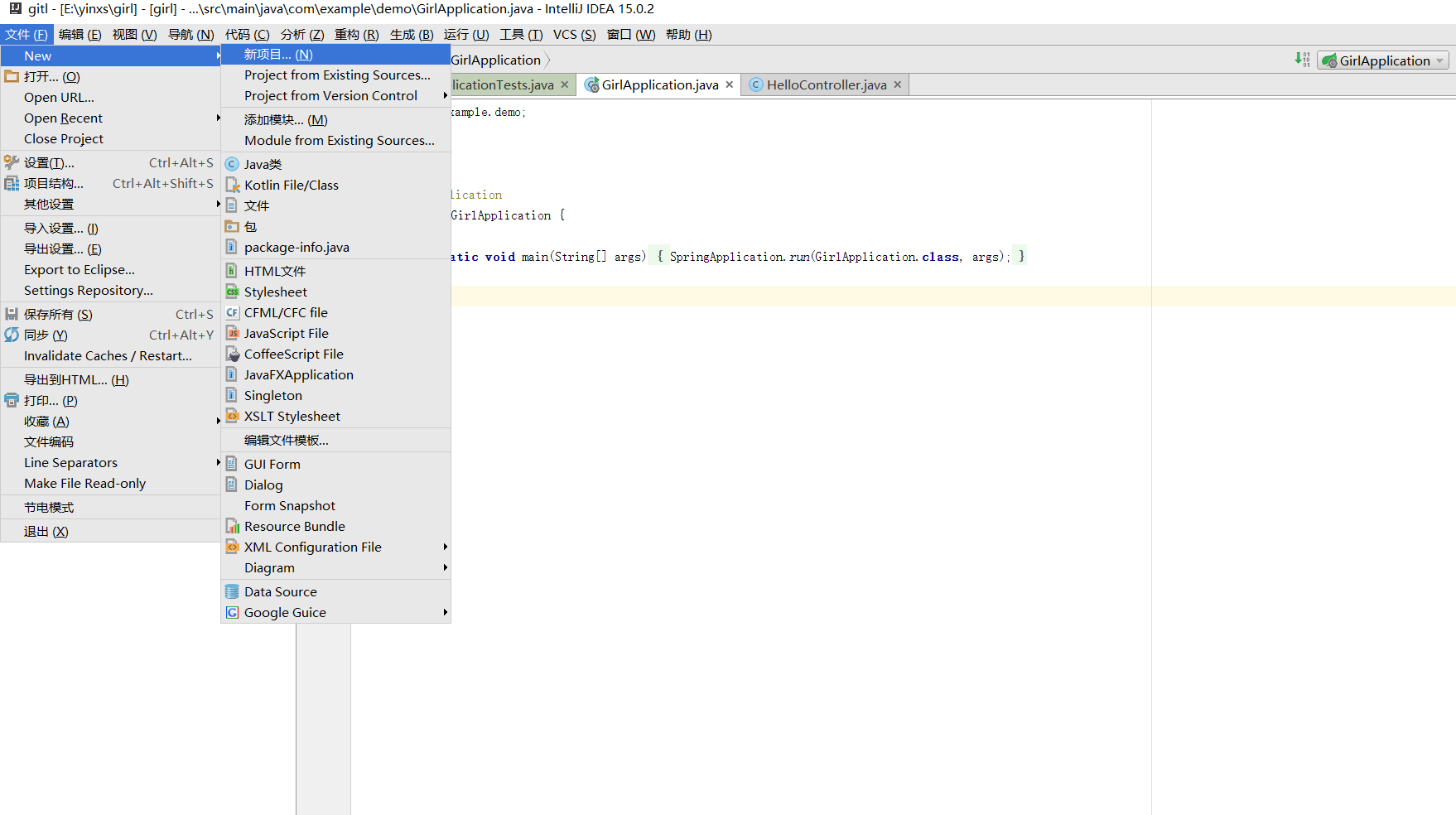Click the Google Guice icon

click(x=232, y=612)
